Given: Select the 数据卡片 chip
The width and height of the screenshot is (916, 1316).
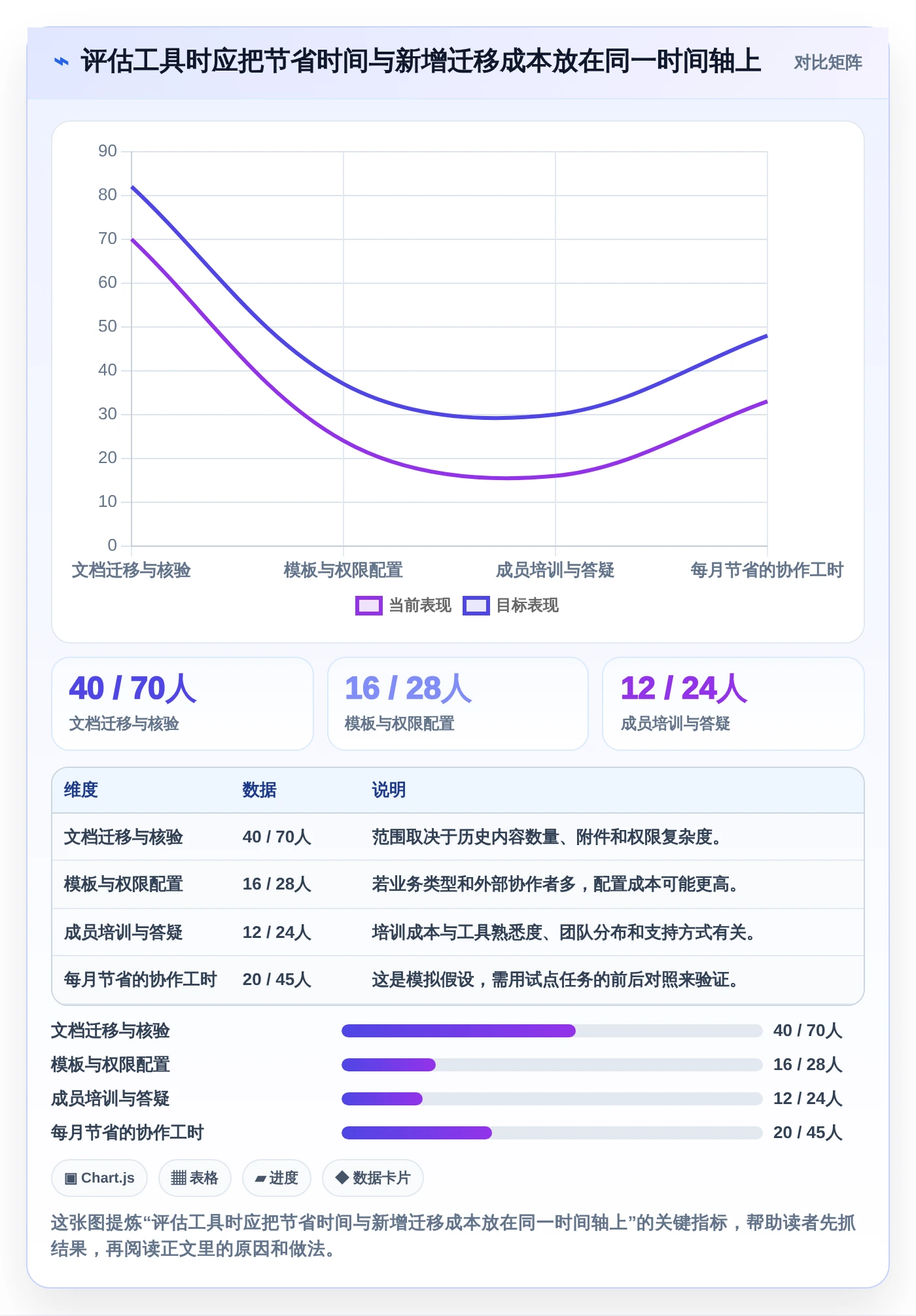Looking at the screenshot, I should (x=372, y=1178).
